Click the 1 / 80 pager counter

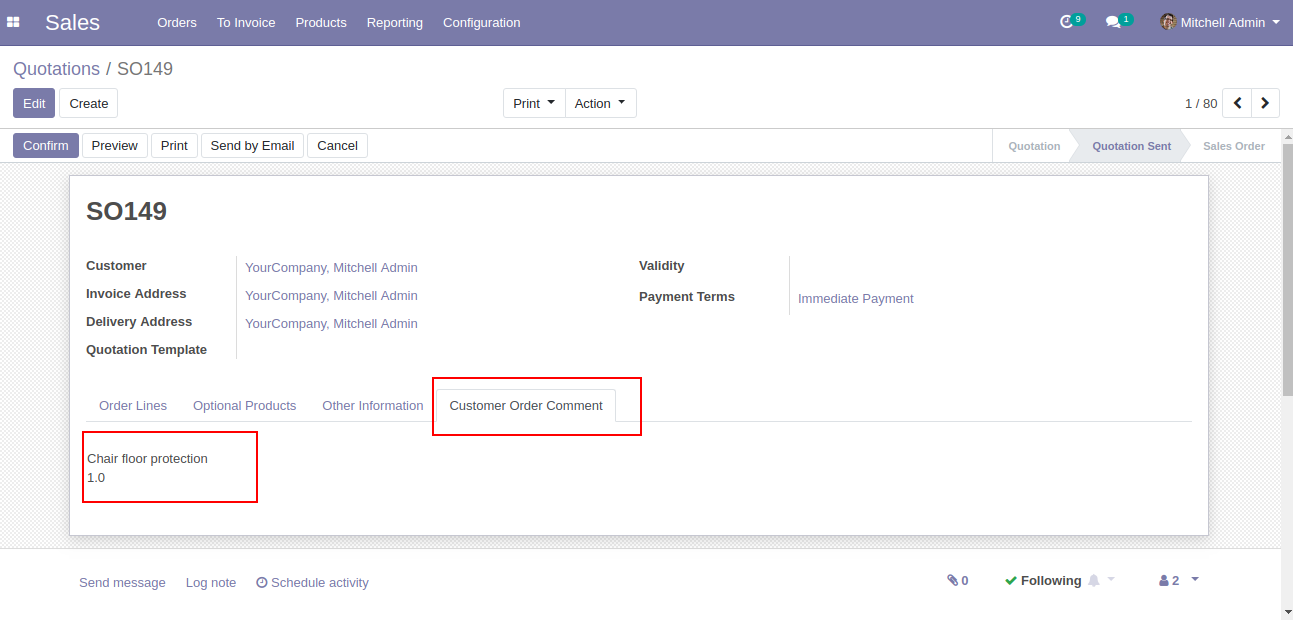1201,103
